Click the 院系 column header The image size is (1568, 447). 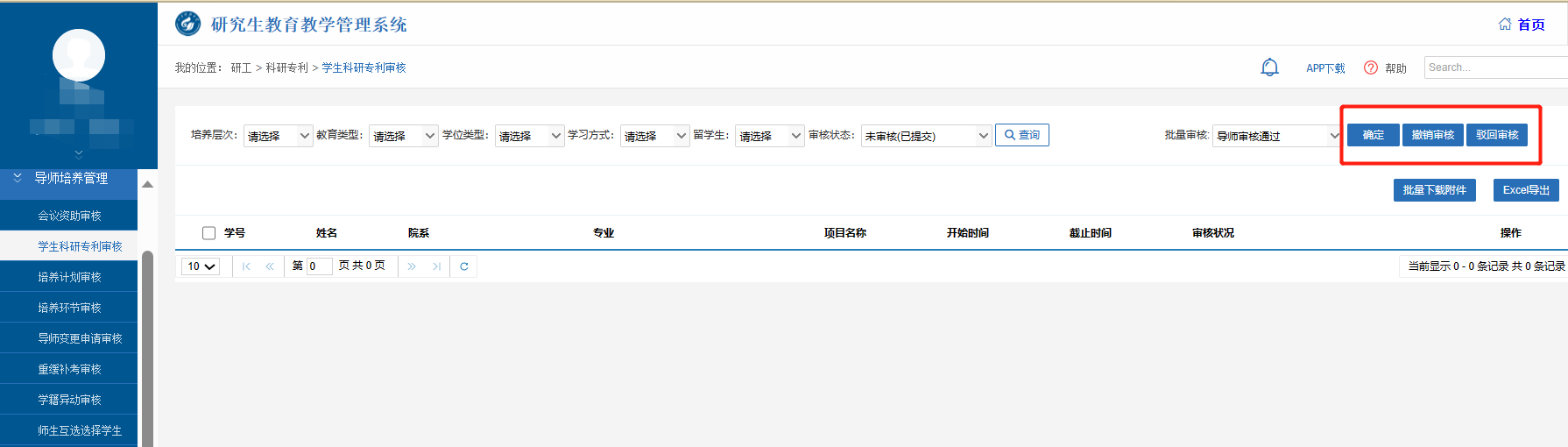pyautogui.click(x=419, y=233)
